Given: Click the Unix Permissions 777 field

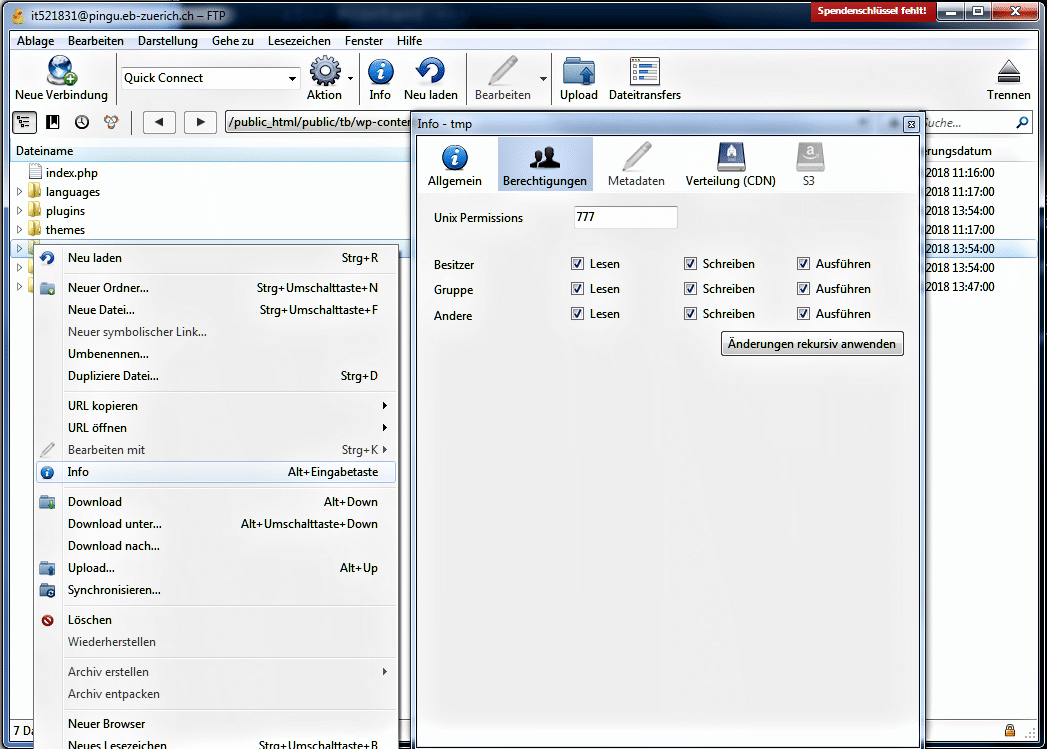Looking at the screenshot, I should pyautogui.click(x=624, y=217).
